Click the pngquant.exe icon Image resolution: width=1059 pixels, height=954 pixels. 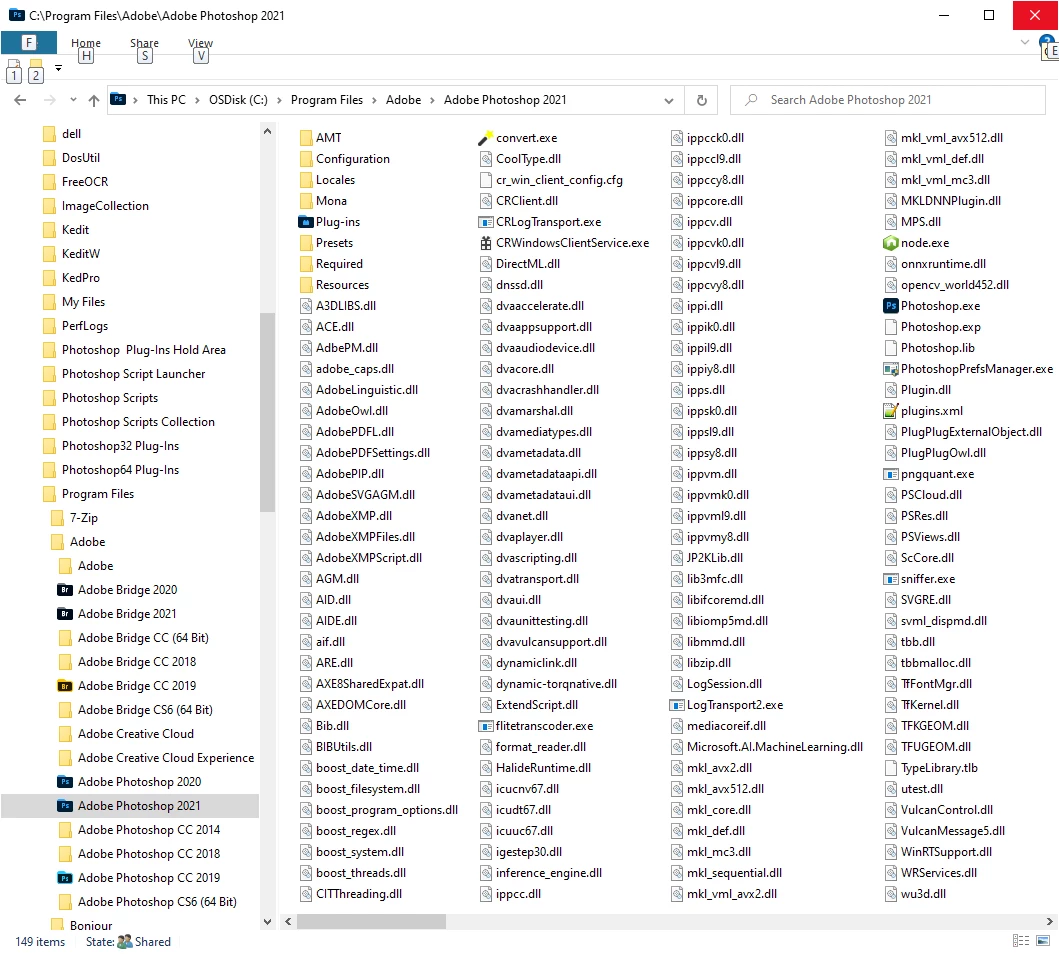890,474
